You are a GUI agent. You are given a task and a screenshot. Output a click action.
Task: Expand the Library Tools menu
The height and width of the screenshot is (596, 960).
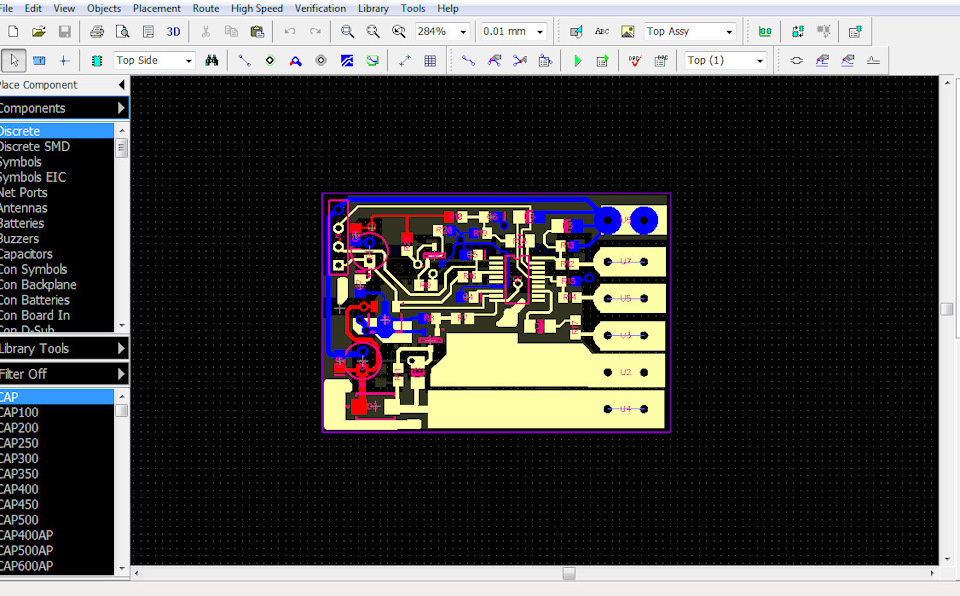[x=121, y=349]
